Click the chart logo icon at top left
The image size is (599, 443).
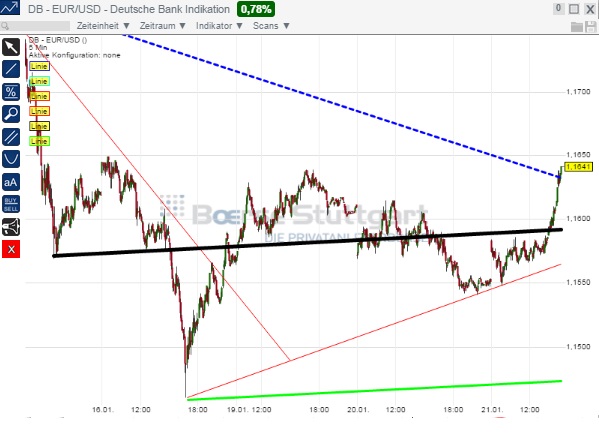10,8
